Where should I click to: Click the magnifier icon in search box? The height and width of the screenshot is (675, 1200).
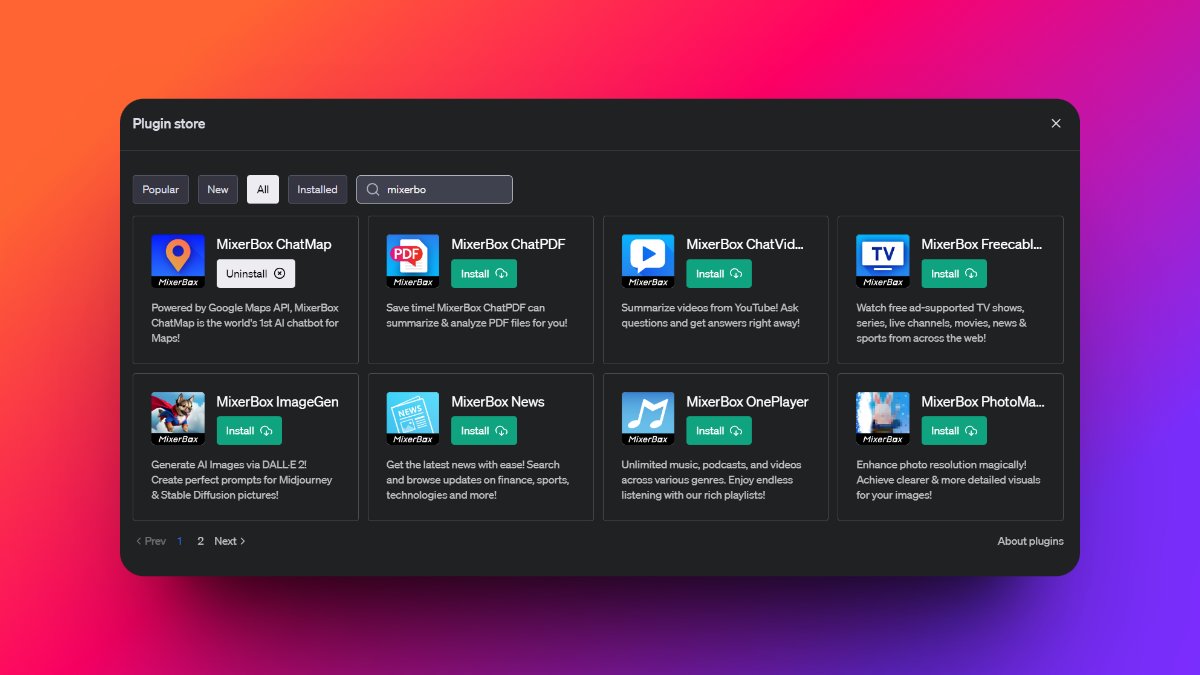(373, 190)
